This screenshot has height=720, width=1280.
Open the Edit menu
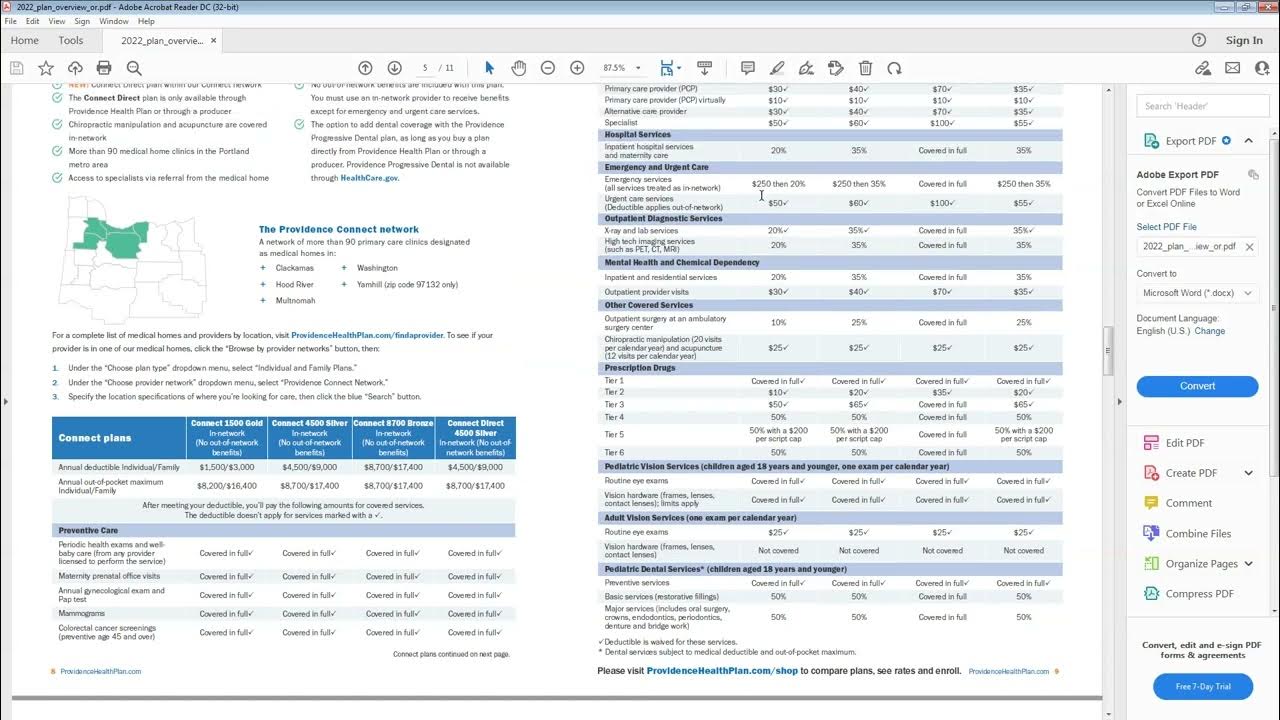point(33,21)
